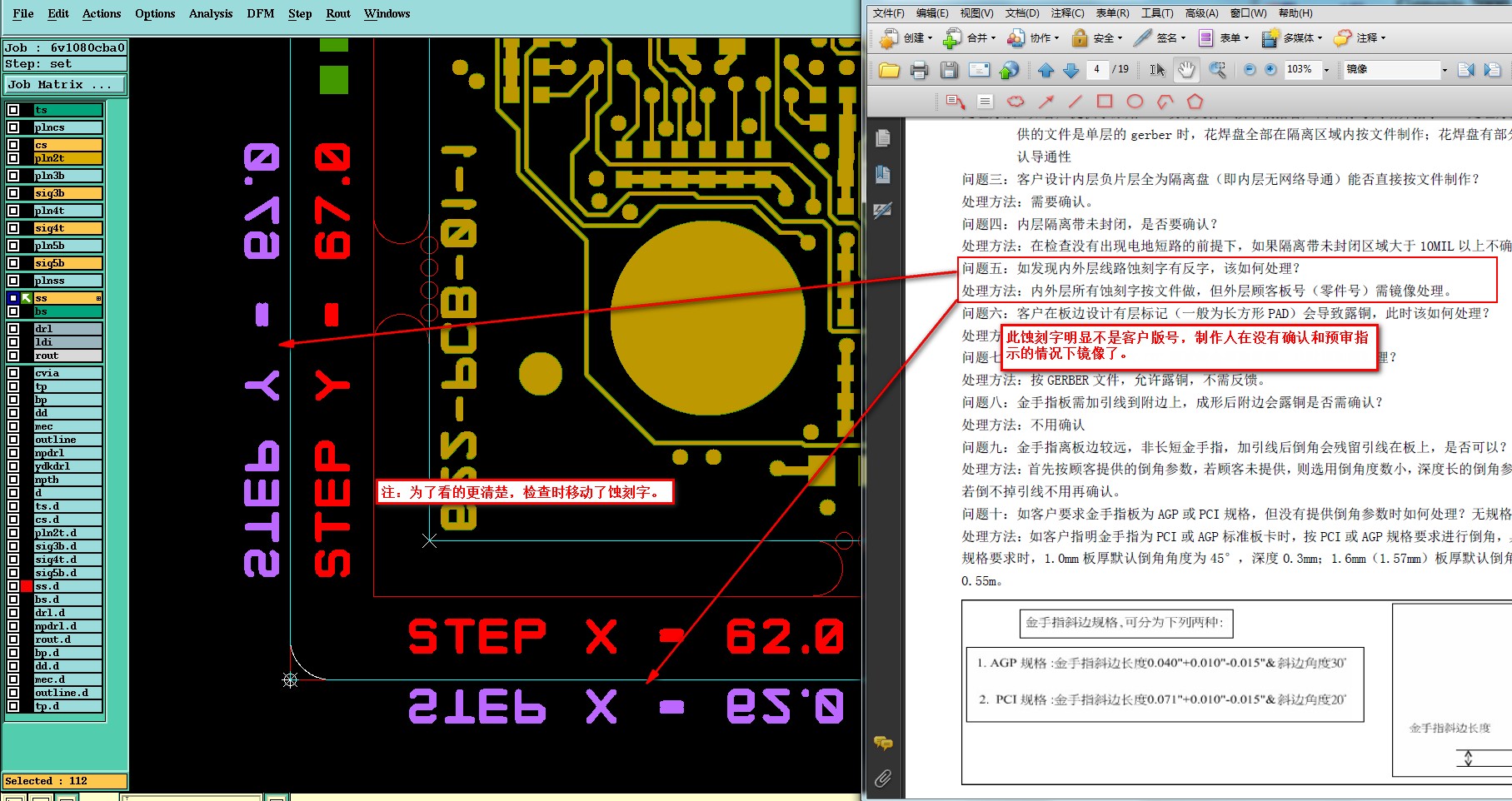Viewport: 1512px width, 801px height.
Task: Select the text box annotation tool
Action: click(985, 102)
